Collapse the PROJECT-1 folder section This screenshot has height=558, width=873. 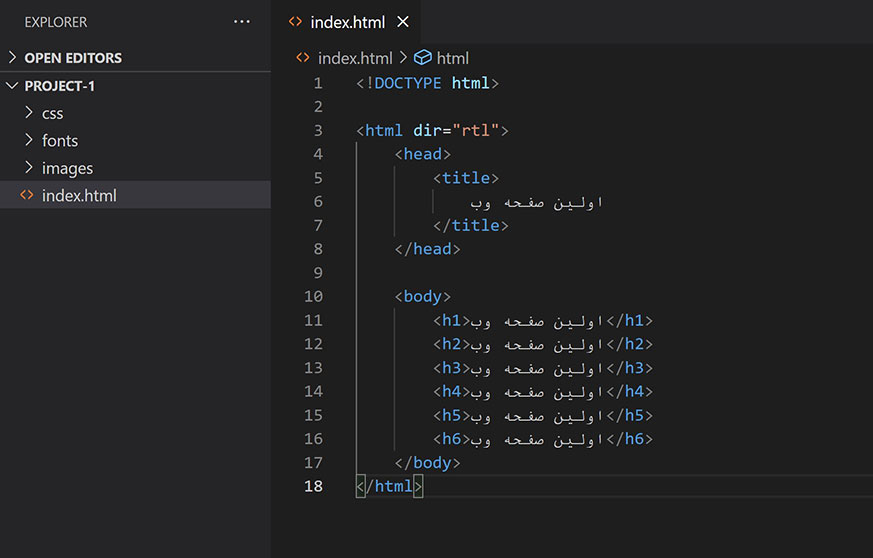pos(13,86)
